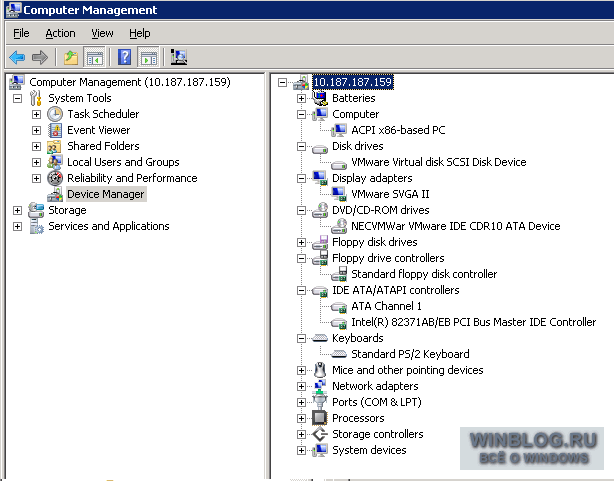Click the Keyboards category icon
This screenshot has height=481, width=614.
(x=320, y=338)
